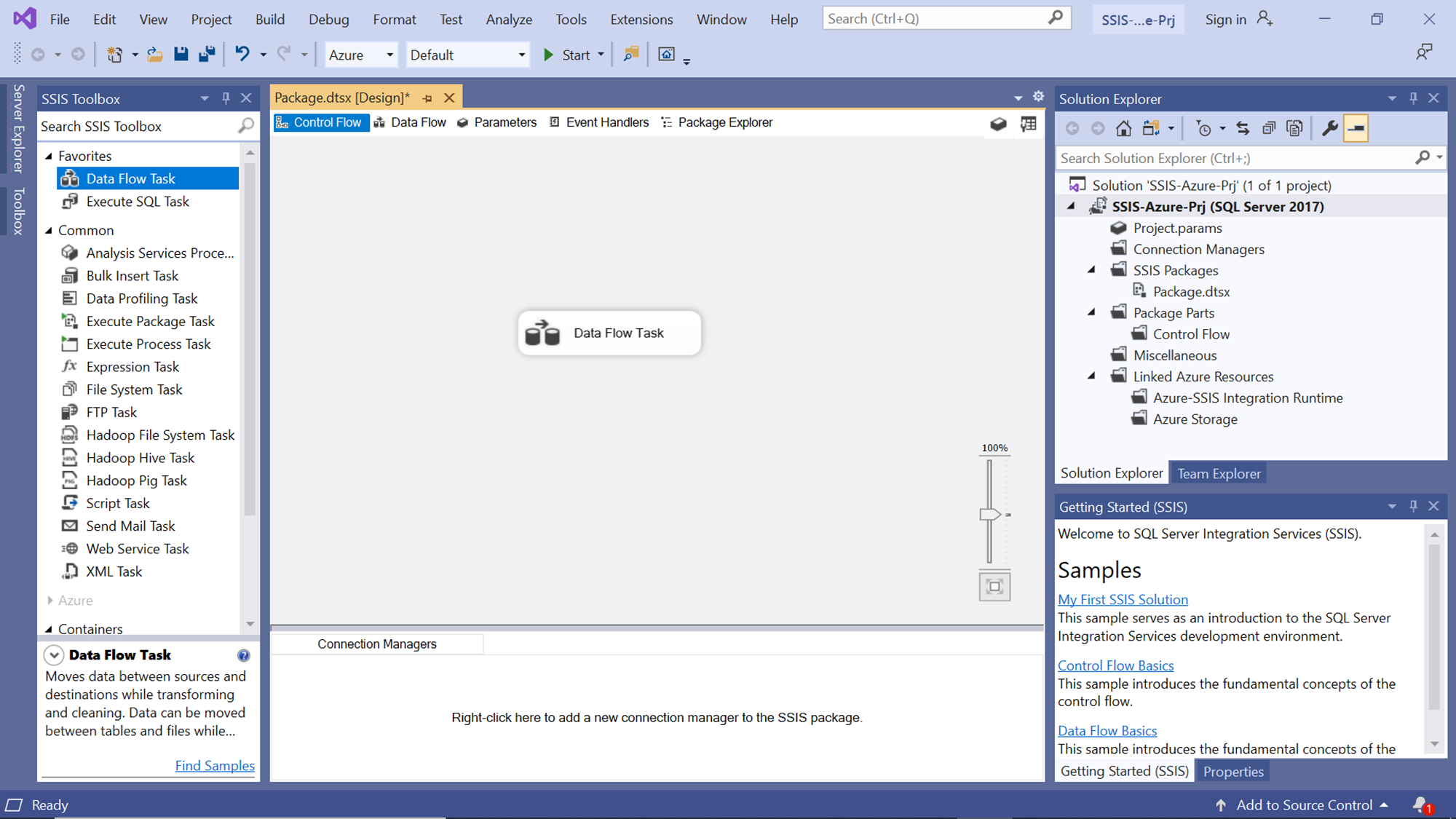
Task: Click the fit-to-window zoom icon
Action: (994, 587)
